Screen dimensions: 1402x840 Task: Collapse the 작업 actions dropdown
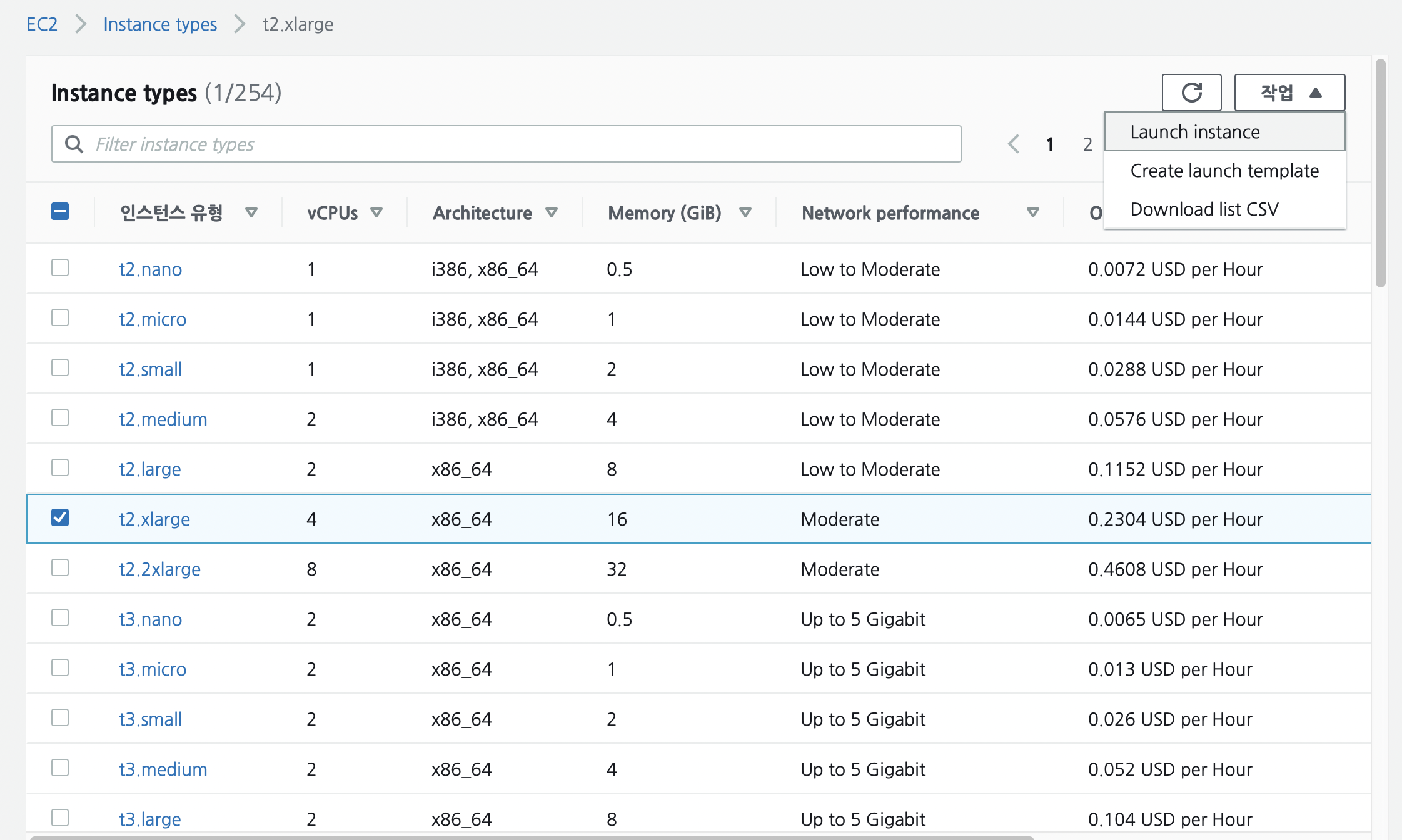pos(1289,92)
